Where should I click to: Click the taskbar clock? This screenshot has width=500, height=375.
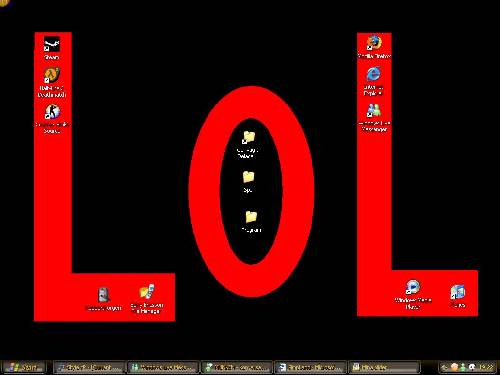[486, 367]
